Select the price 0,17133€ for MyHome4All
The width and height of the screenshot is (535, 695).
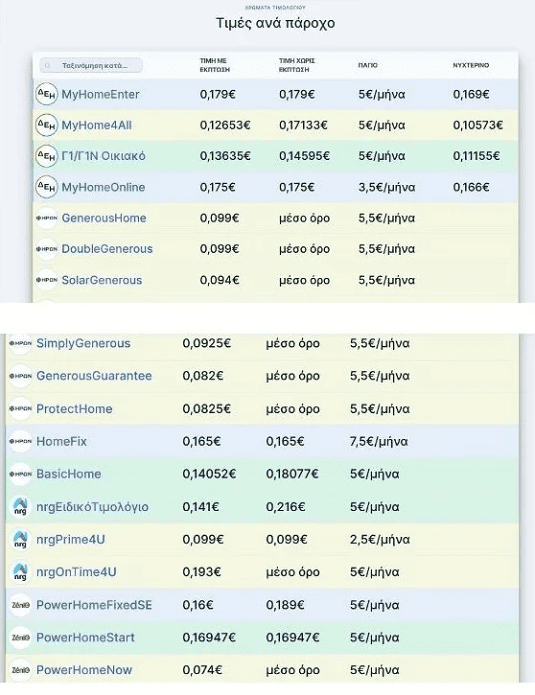click(303, 125)
